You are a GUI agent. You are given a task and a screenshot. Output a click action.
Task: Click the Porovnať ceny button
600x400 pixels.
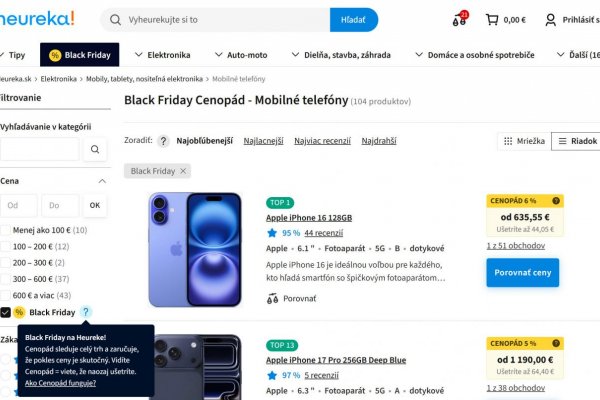522,272
